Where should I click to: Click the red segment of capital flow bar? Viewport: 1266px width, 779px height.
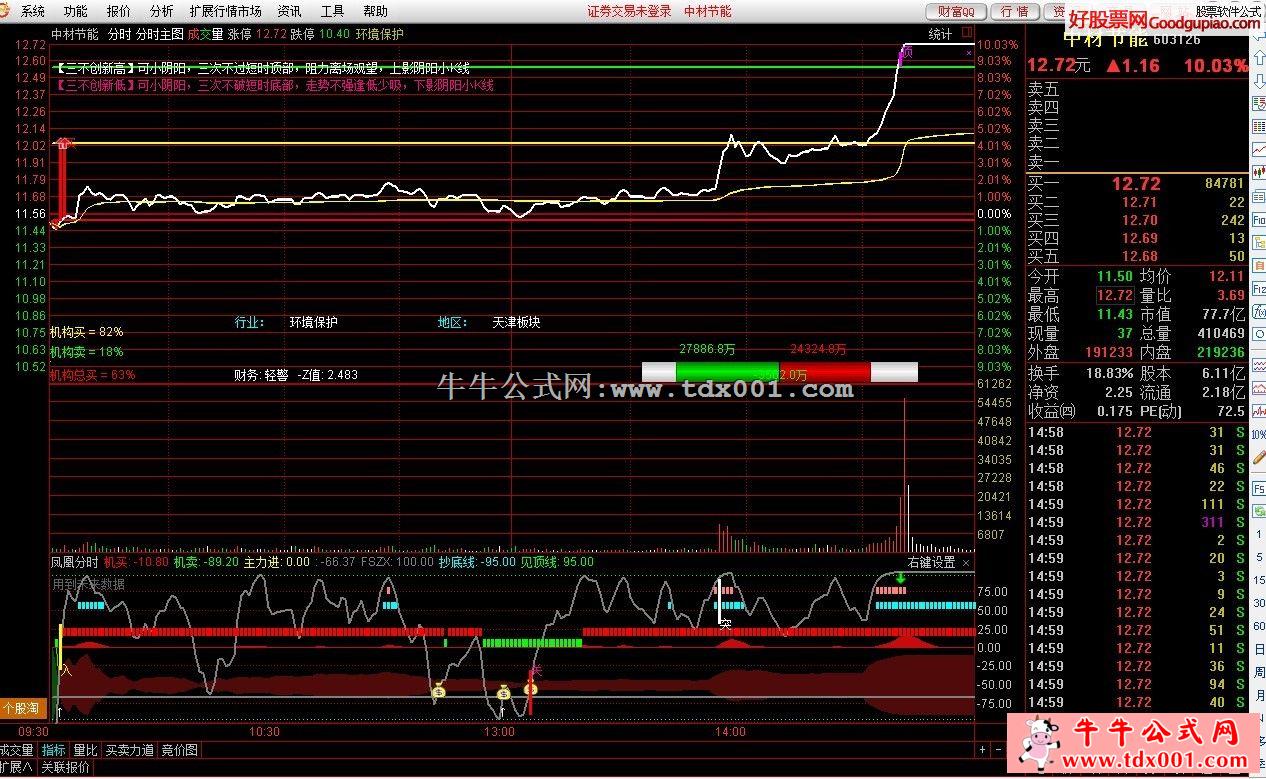(x=824, y=372)
